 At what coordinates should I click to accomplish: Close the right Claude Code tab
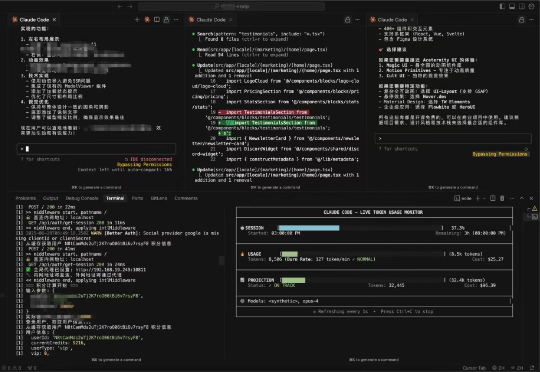click(x=412, y=20)
